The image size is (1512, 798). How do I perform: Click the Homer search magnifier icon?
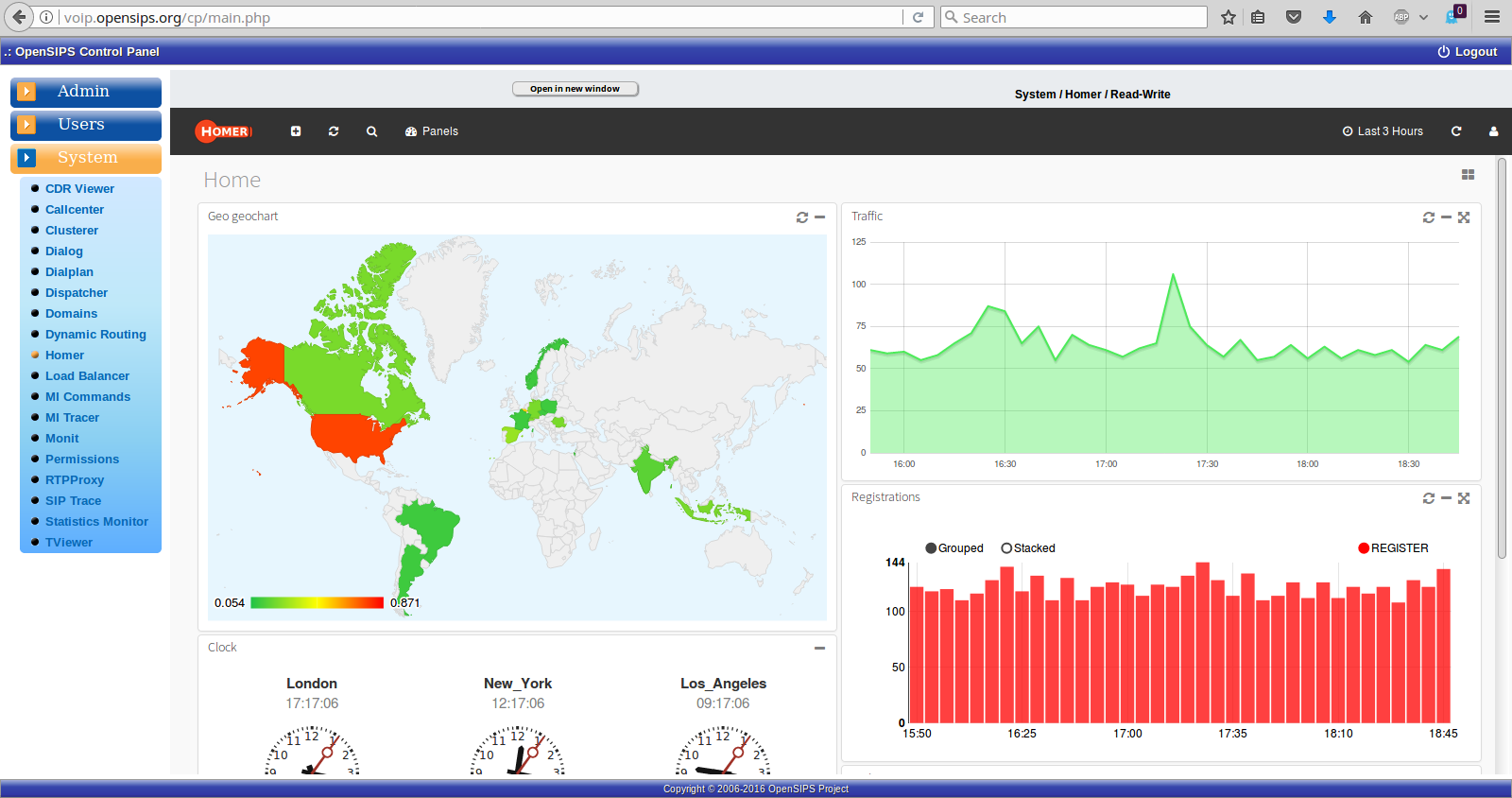coord(371,131)
